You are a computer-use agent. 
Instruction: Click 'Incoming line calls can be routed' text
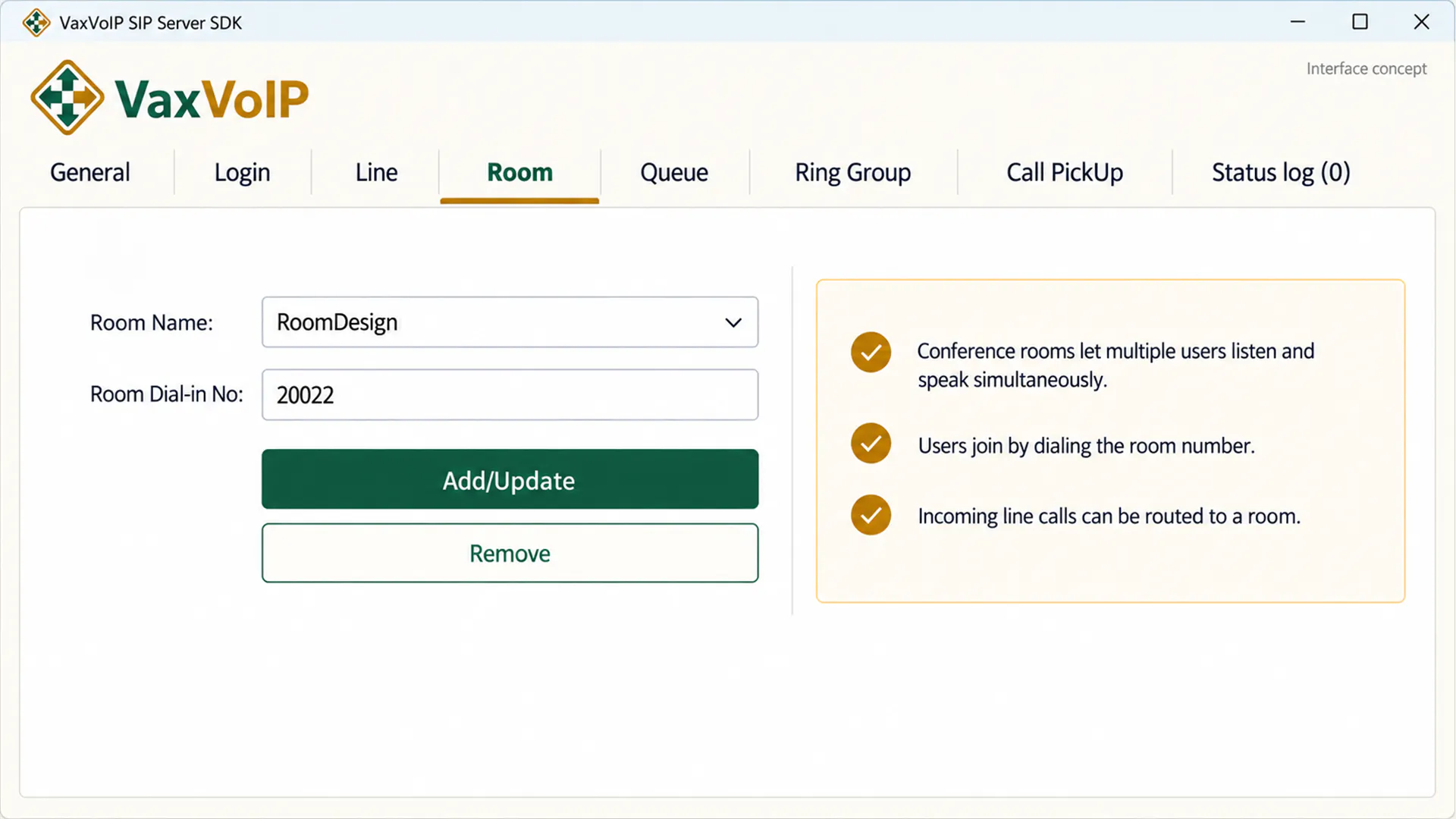(x=1109, y=516)
